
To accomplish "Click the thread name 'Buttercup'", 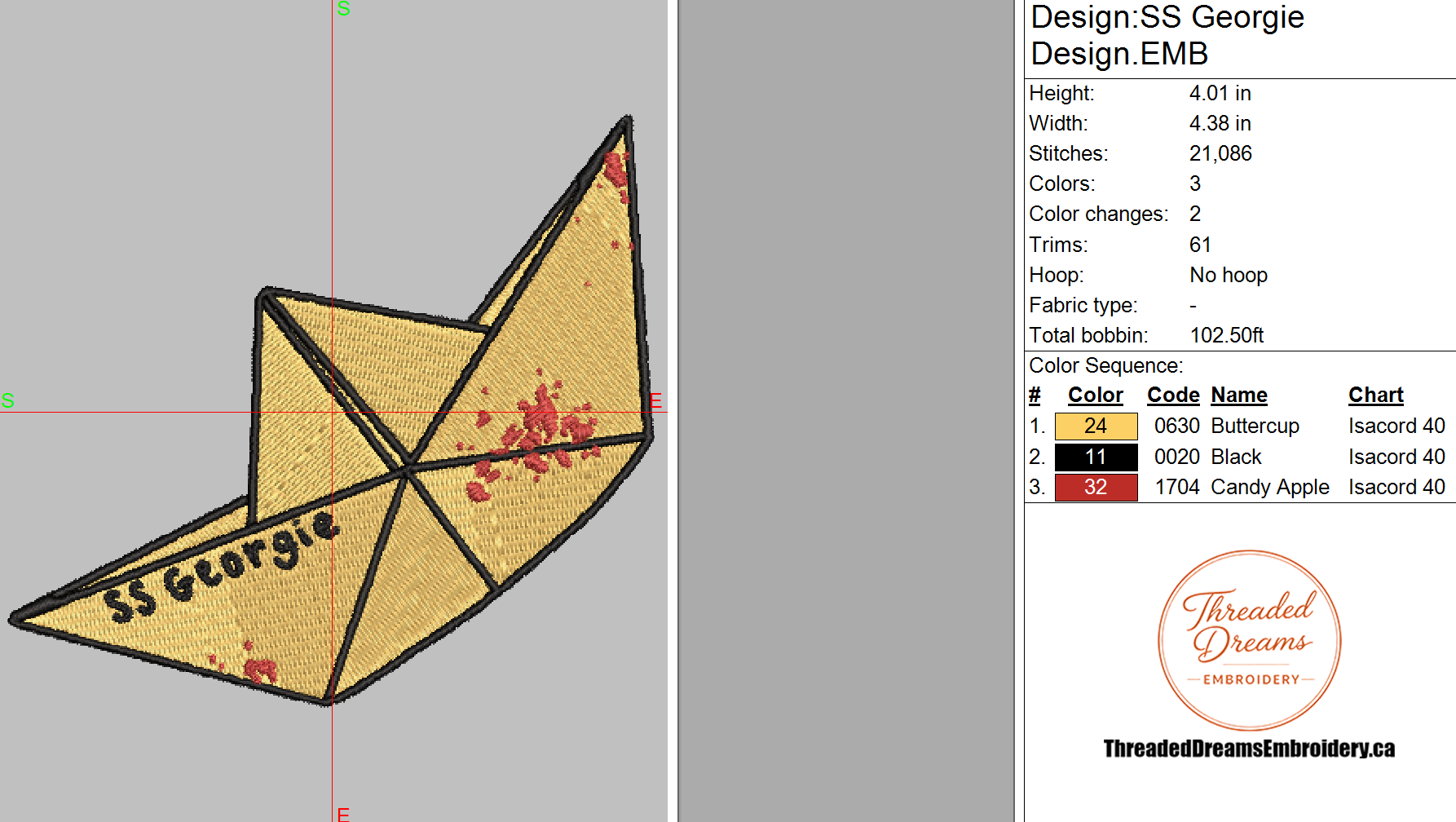I will coord(1255,426).
